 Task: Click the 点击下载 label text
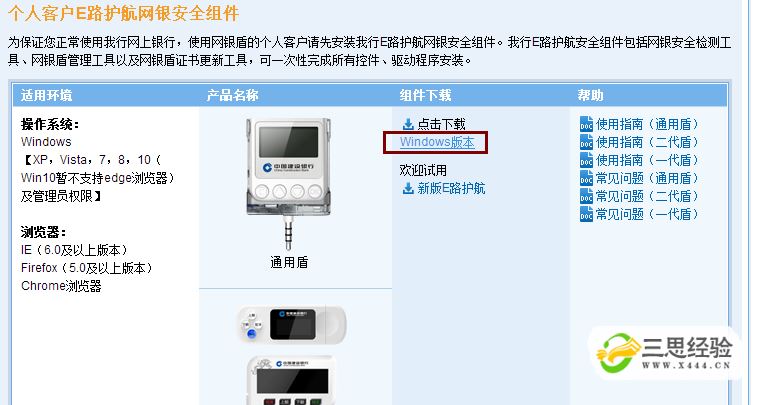click(x=441, y=124)
